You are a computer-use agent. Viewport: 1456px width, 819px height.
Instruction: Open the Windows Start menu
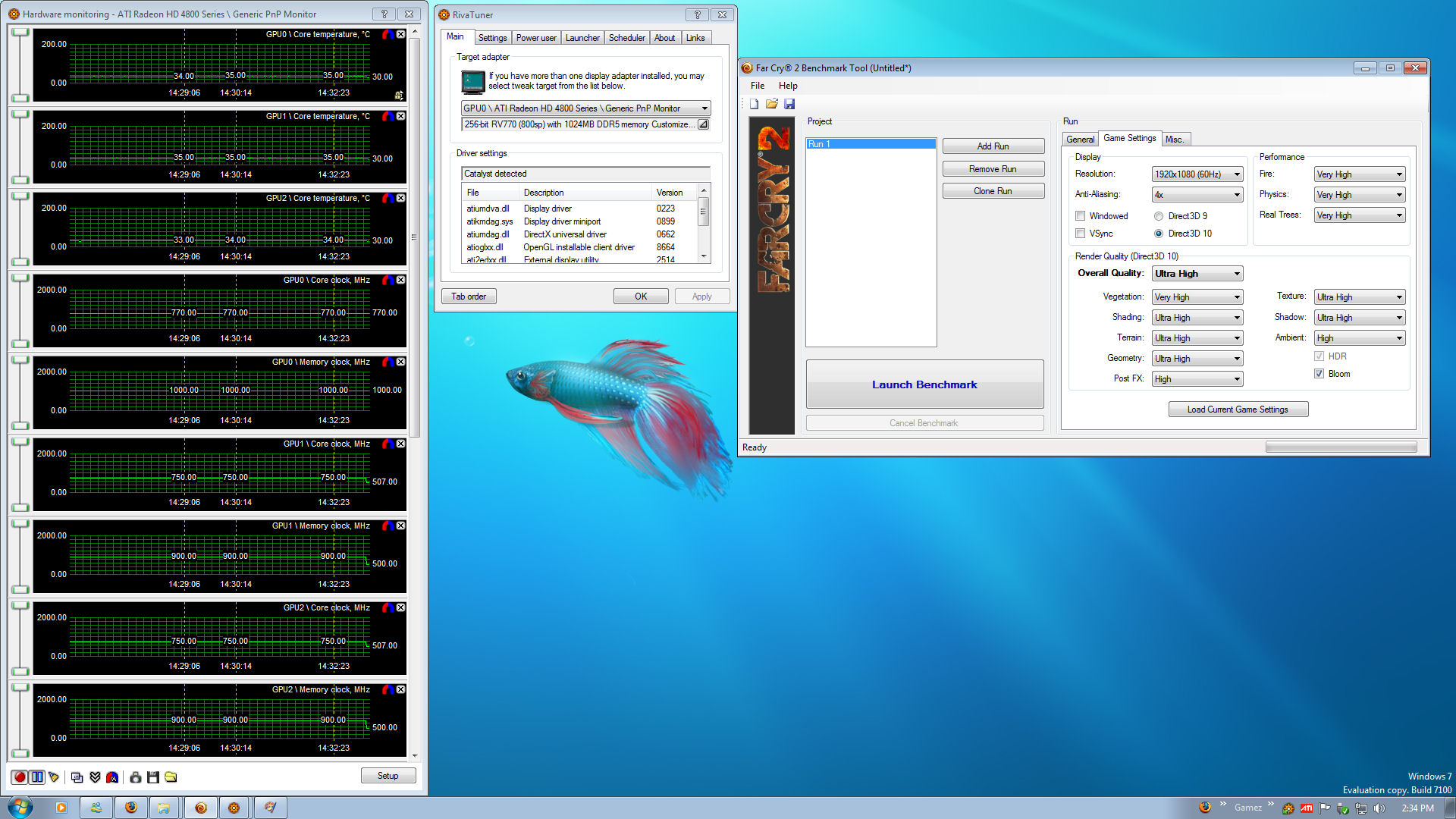(20, 807)
